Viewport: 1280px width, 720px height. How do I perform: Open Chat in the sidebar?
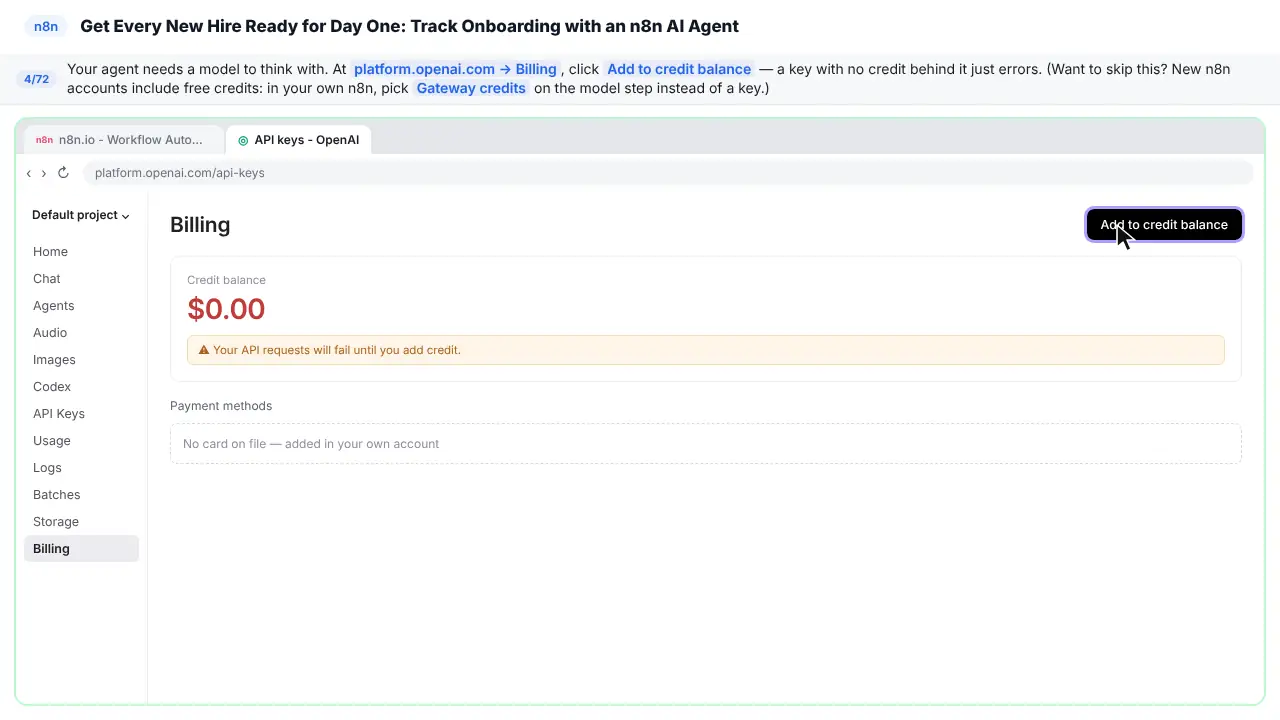click(81, 279)
